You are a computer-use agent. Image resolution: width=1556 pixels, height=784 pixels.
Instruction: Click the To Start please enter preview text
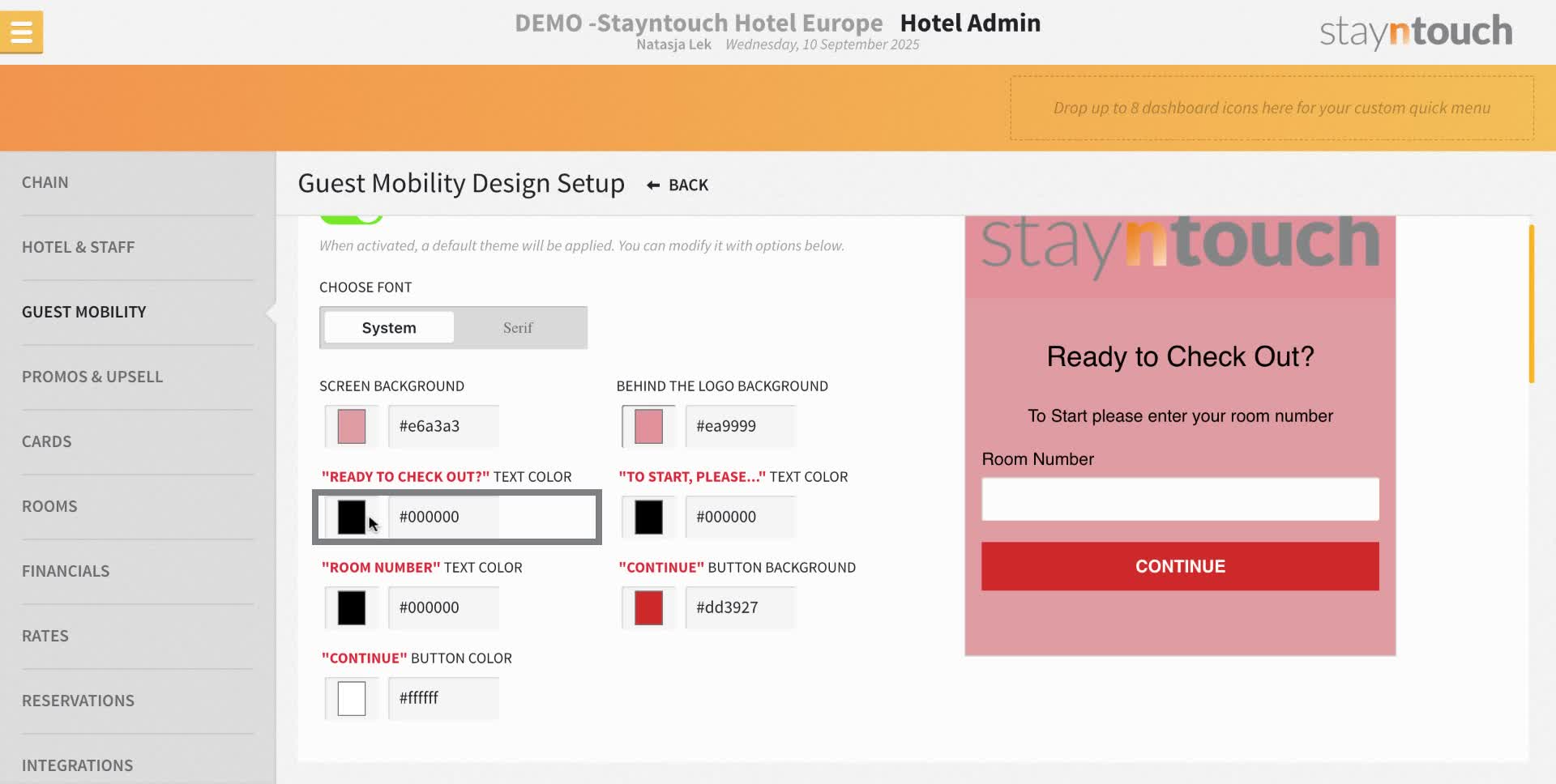tap(1180, 416)
